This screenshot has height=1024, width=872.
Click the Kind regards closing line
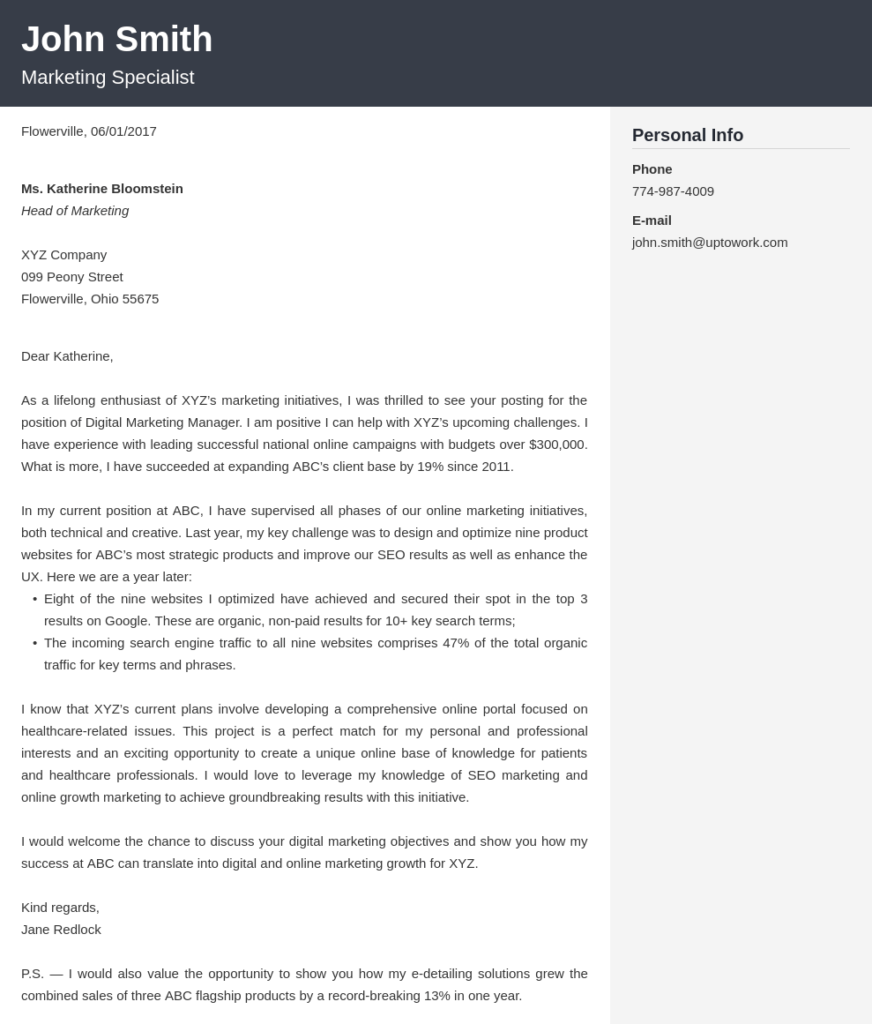[x=60, y=908]
